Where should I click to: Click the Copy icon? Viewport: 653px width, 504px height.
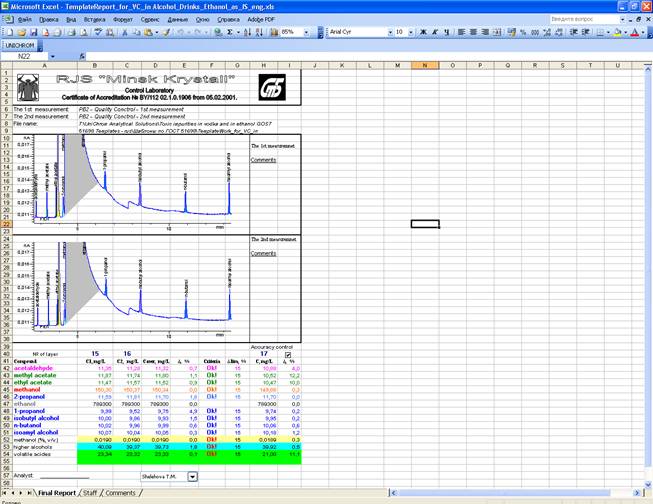tap(136, 32)
